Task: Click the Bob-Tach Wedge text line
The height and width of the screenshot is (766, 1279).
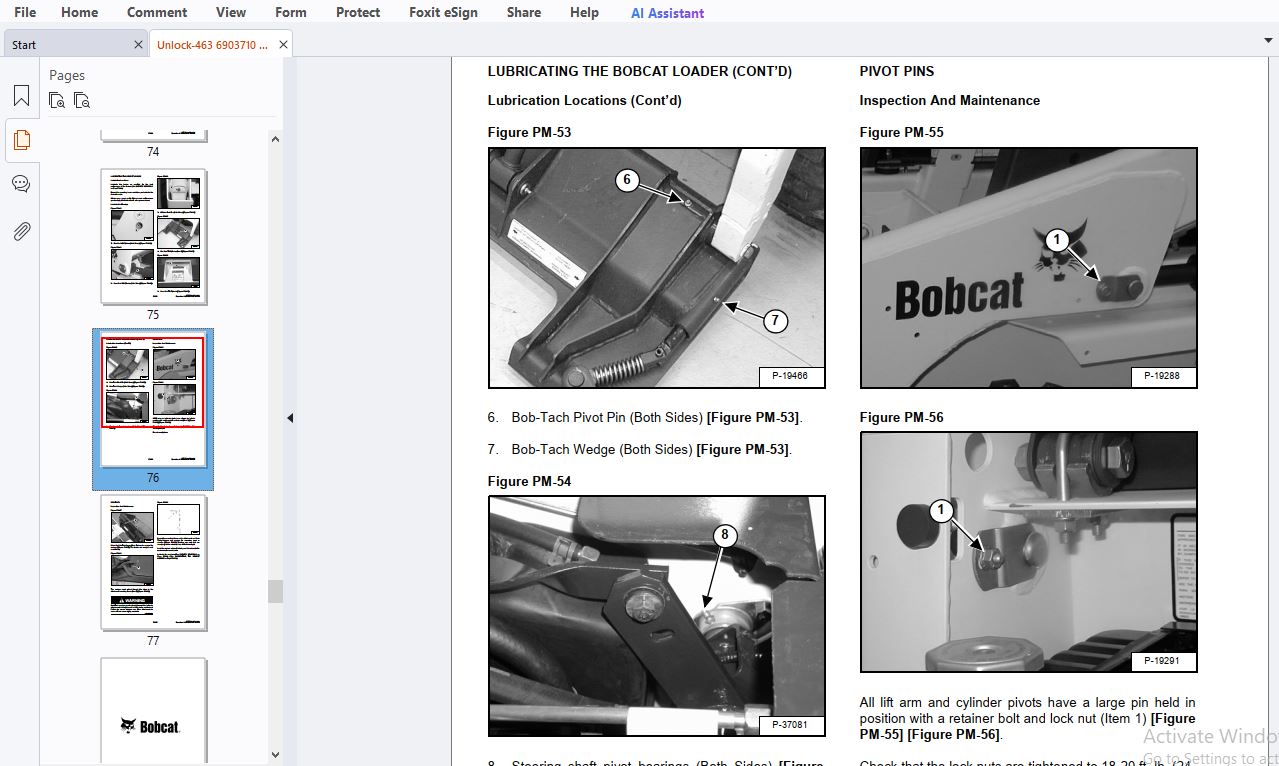Action: click(640, 449)
